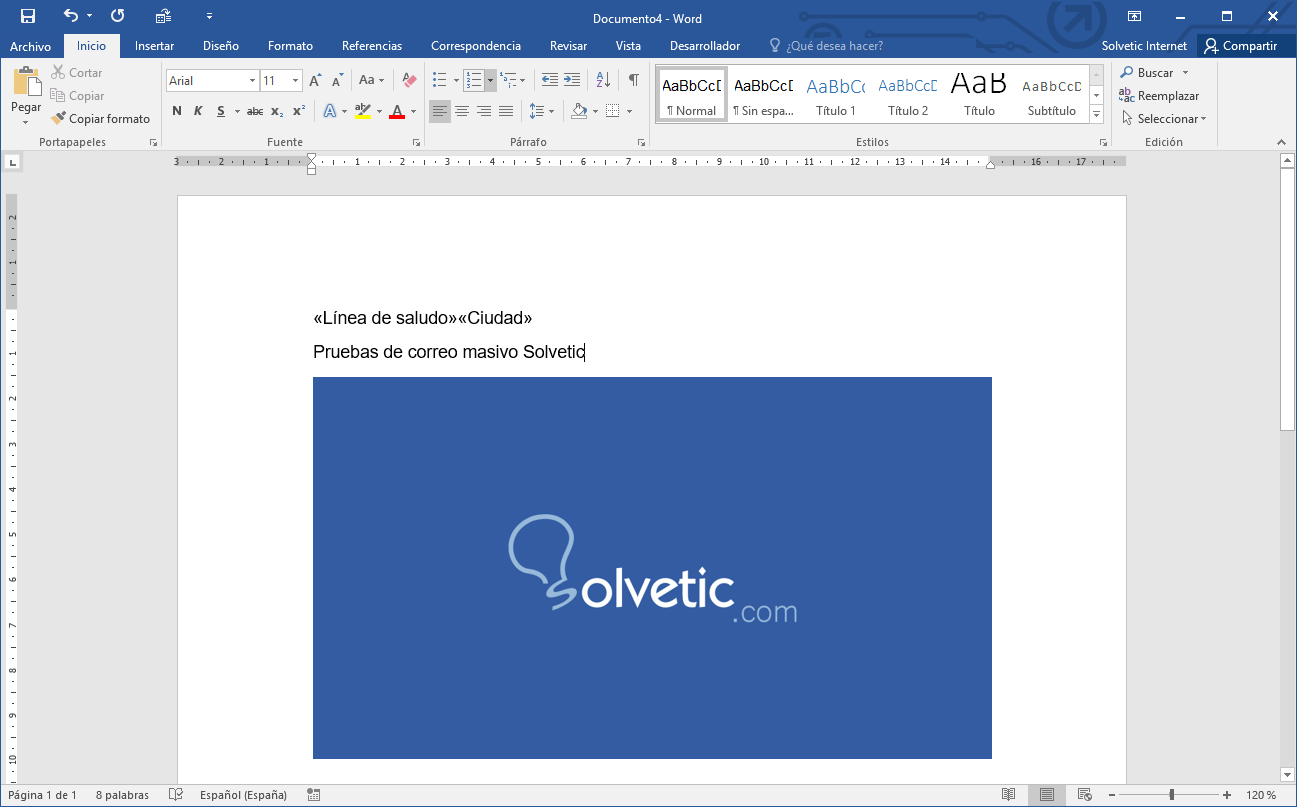Sort text with the A-Z sort icon
The image size is (1297, 807).
coord(603,80)
